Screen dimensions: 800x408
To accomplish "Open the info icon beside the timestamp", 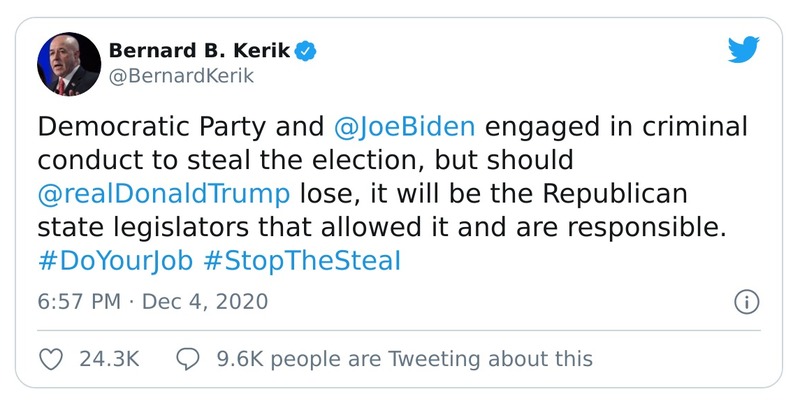I will [x=746, y=301].
